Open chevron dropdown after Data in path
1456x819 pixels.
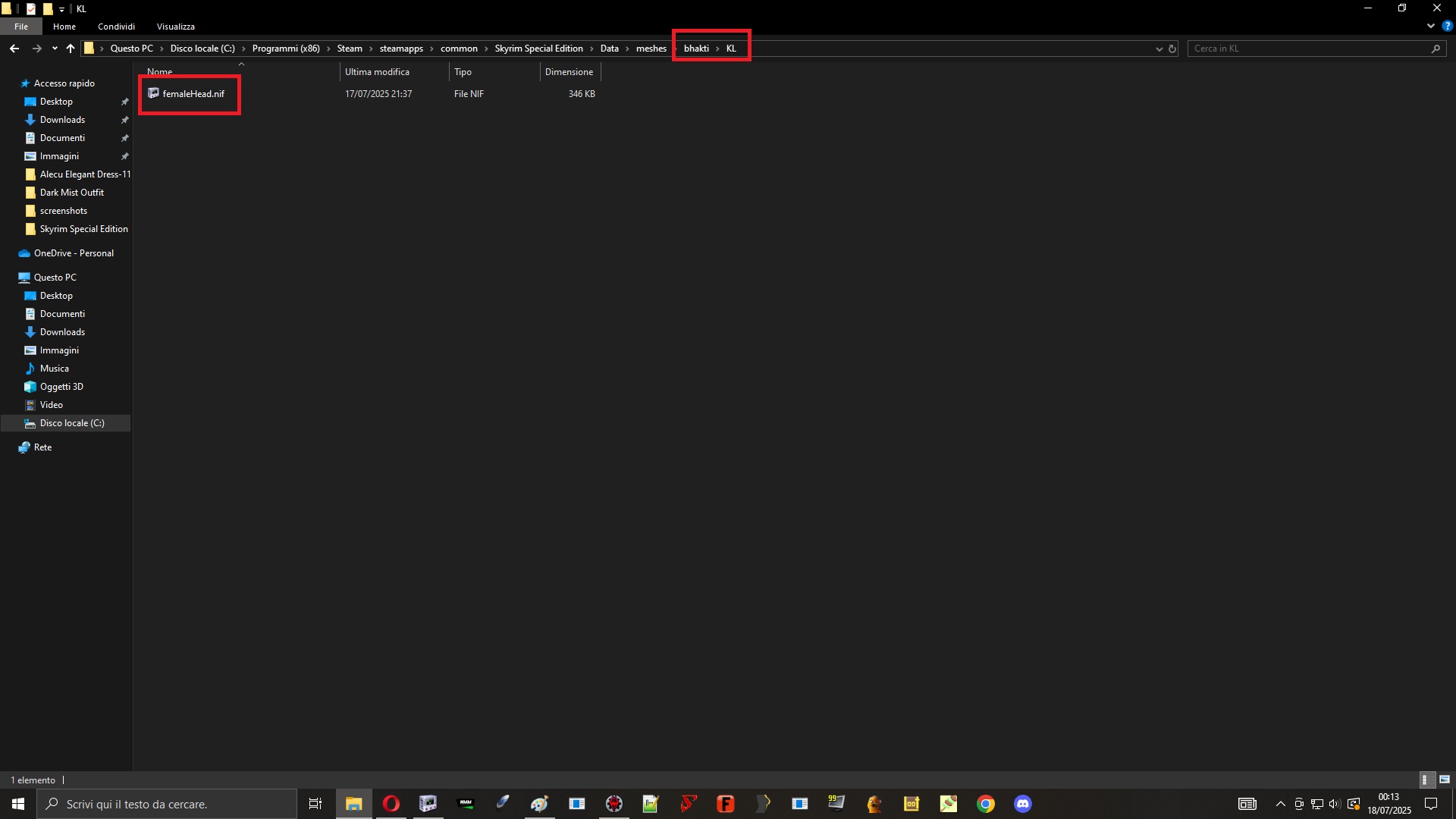tap(627, 49)
